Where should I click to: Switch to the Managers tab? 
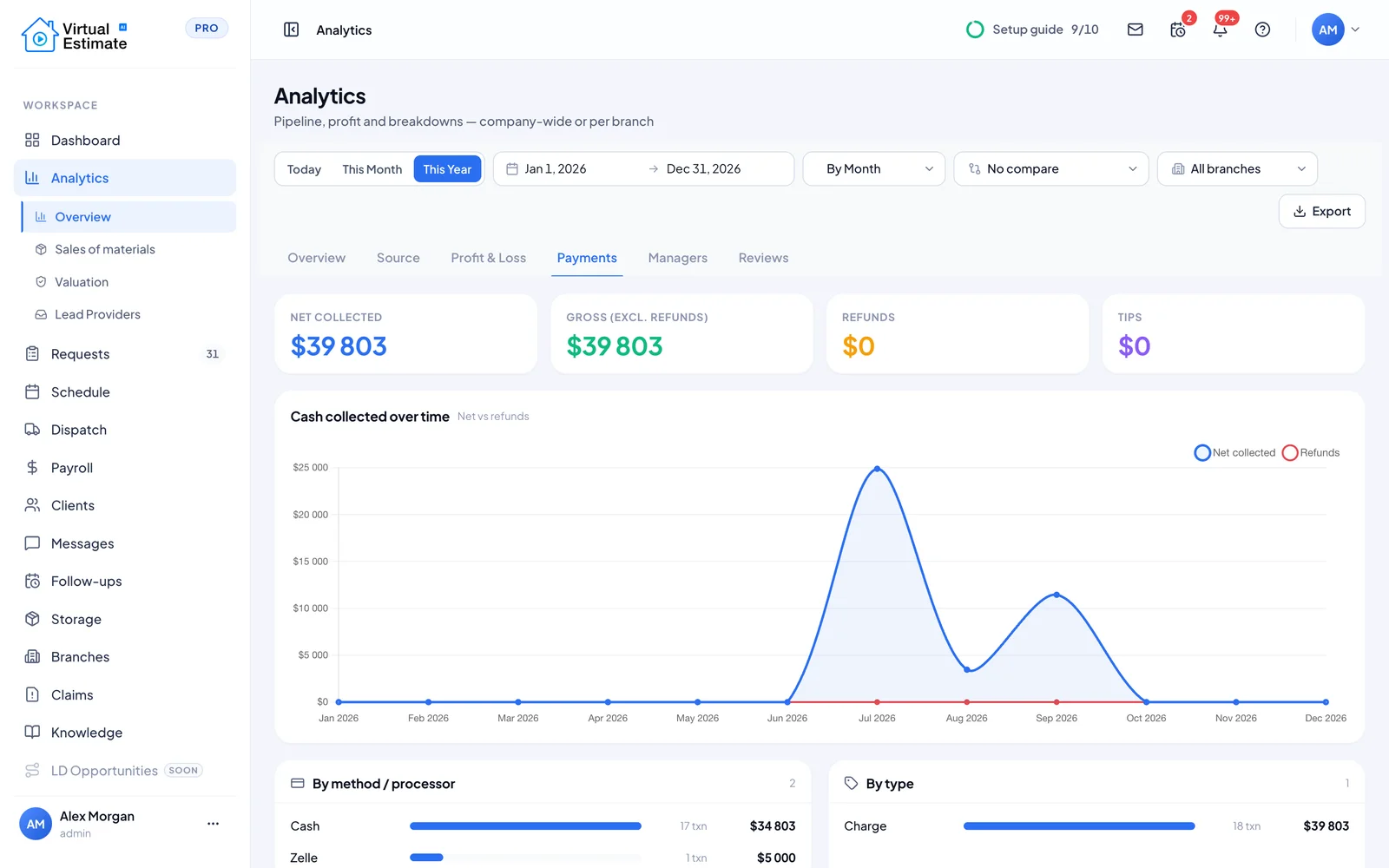[677, 258]
